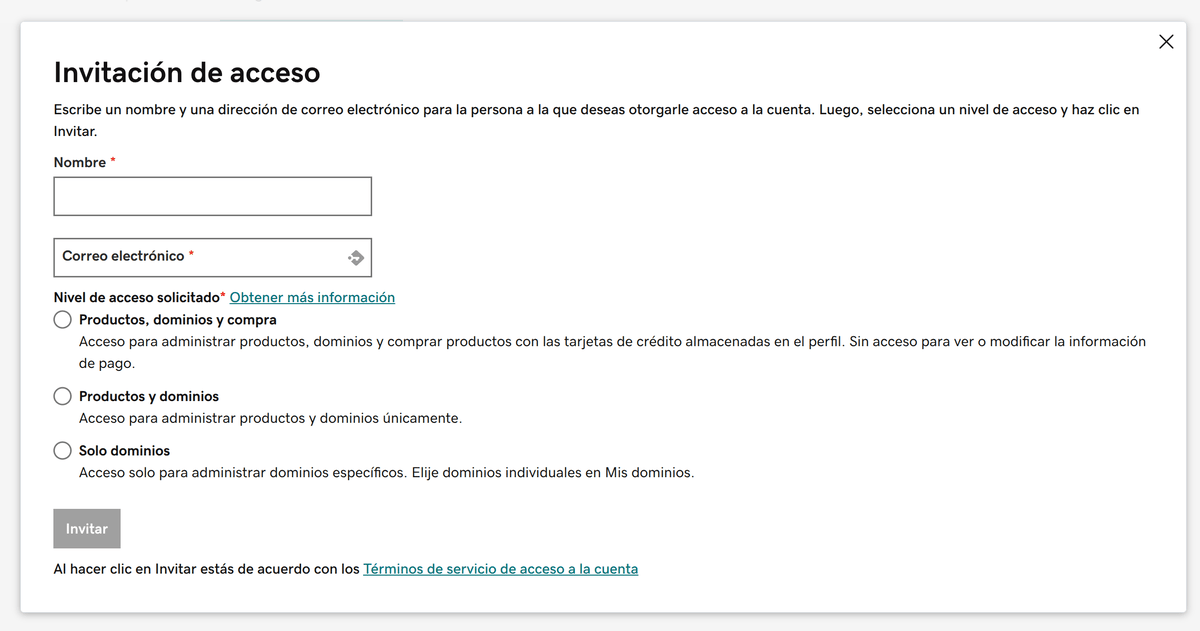Click the password-manager icon inside the email box
This screenshot has height=631, width=1200.
(x=356, y=257)
